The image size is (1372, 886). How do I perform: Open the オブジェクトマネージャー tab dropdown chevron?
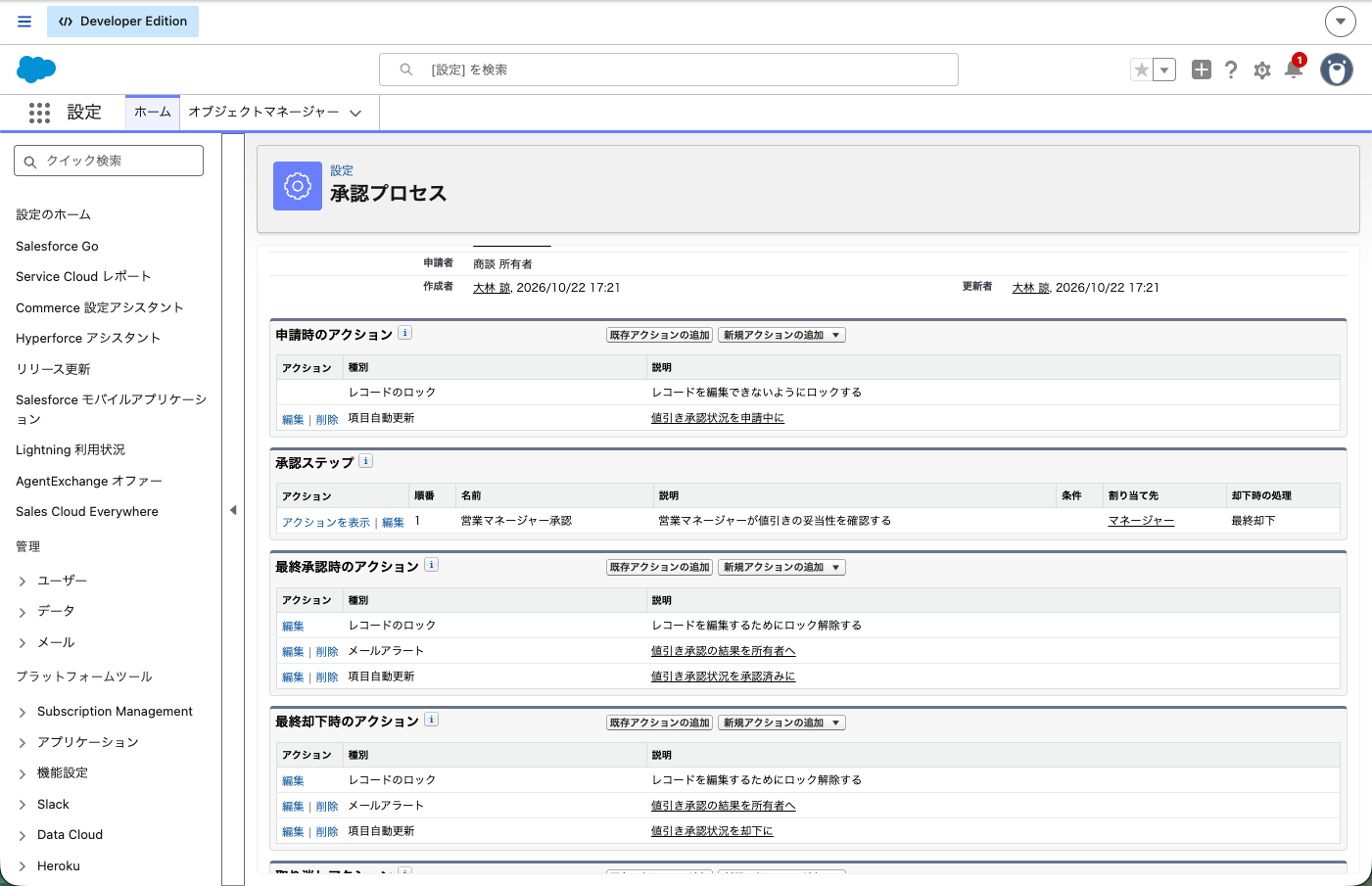[355, 113]
